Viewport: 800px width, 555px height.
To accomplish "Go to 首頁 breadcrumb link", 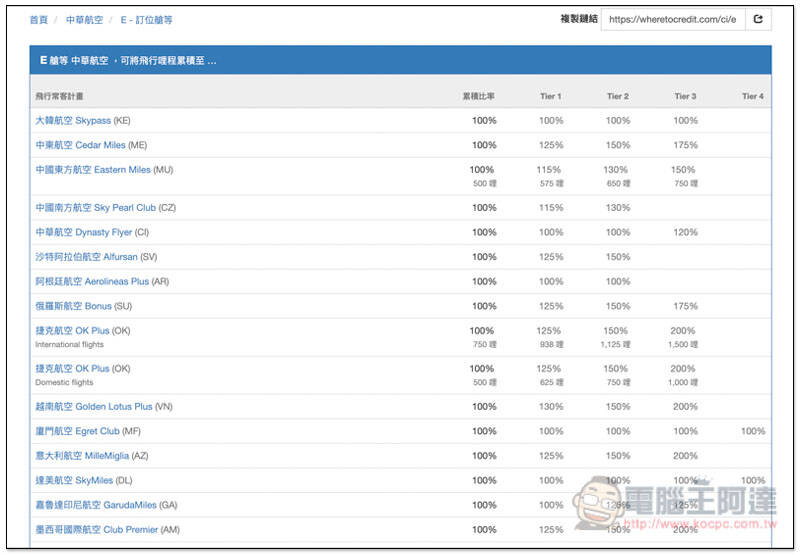I will coord(39,20).
